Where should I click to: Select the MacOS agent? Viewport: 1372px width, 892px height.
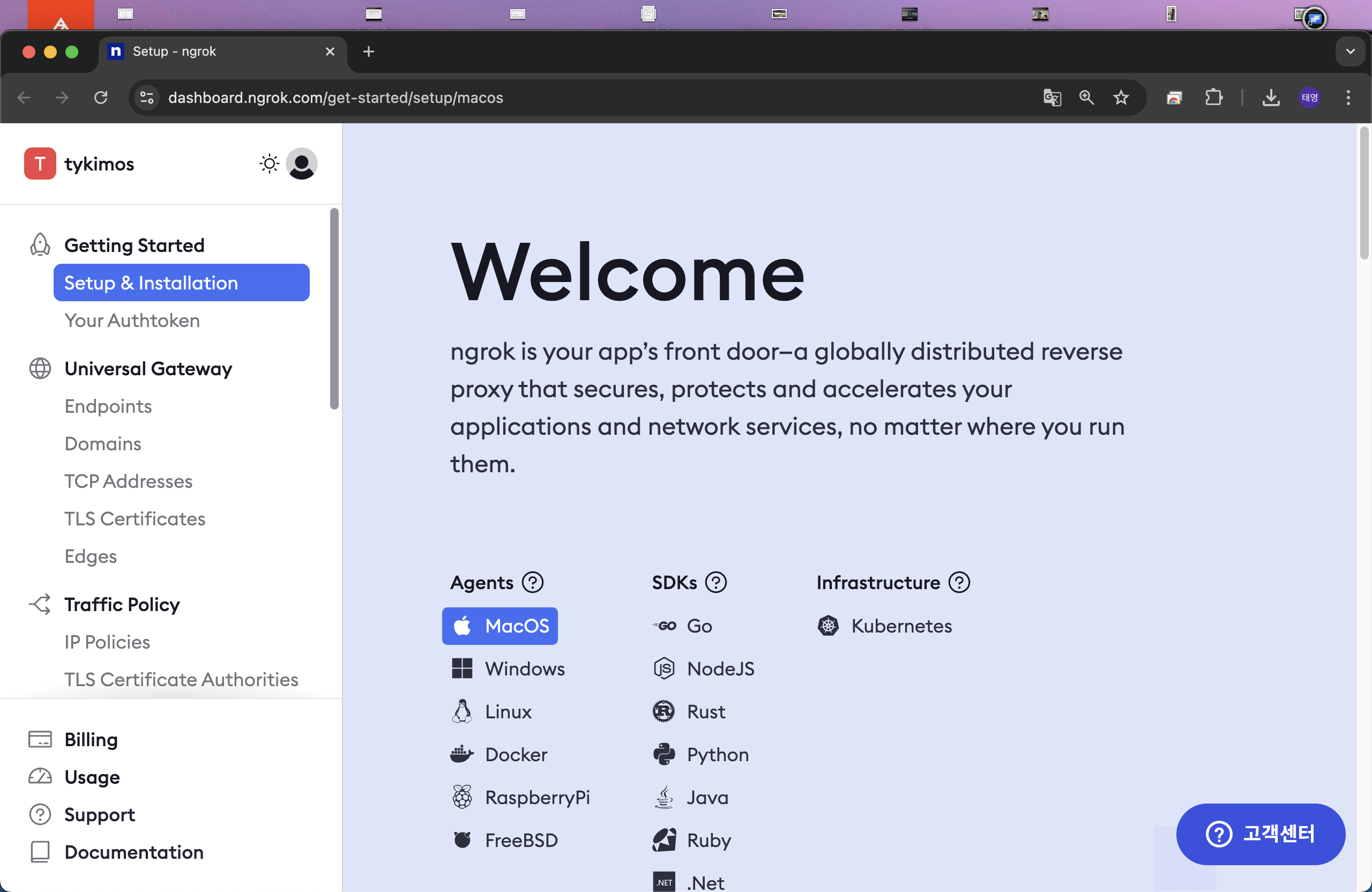click(500, 626)
